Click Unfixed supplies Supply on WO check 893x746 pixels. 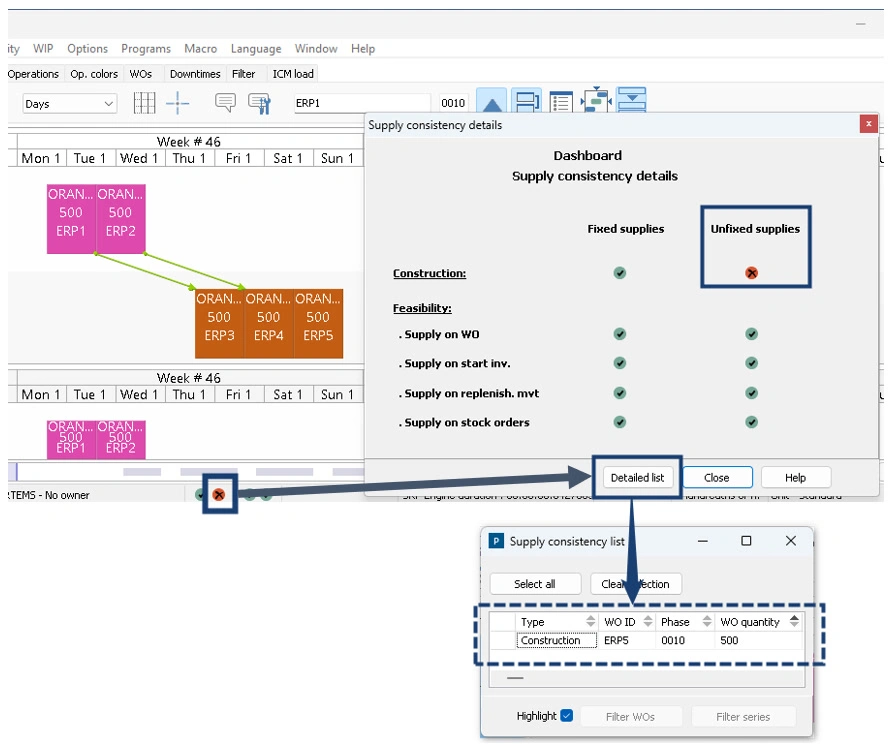752,334
